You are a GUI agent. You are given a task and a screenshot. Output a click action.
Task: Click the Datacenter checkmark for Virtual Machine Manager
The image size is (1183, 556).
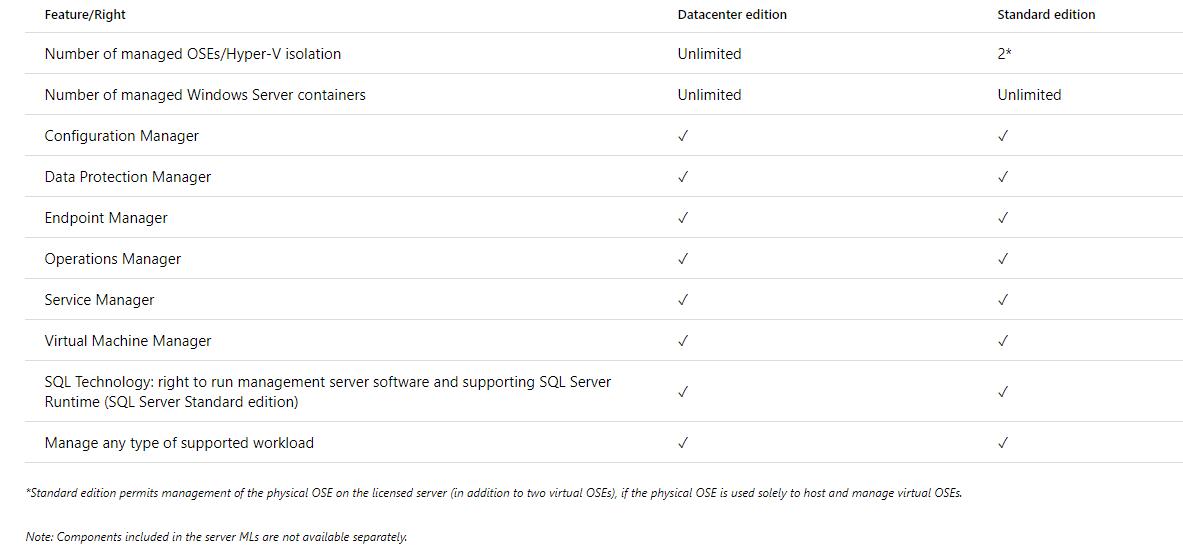[x=682, y=340]
